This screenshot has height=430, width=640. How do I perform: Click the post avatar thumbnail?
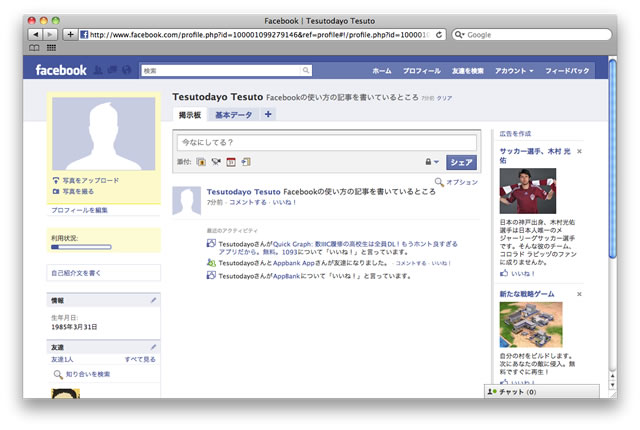click(187, 201)
